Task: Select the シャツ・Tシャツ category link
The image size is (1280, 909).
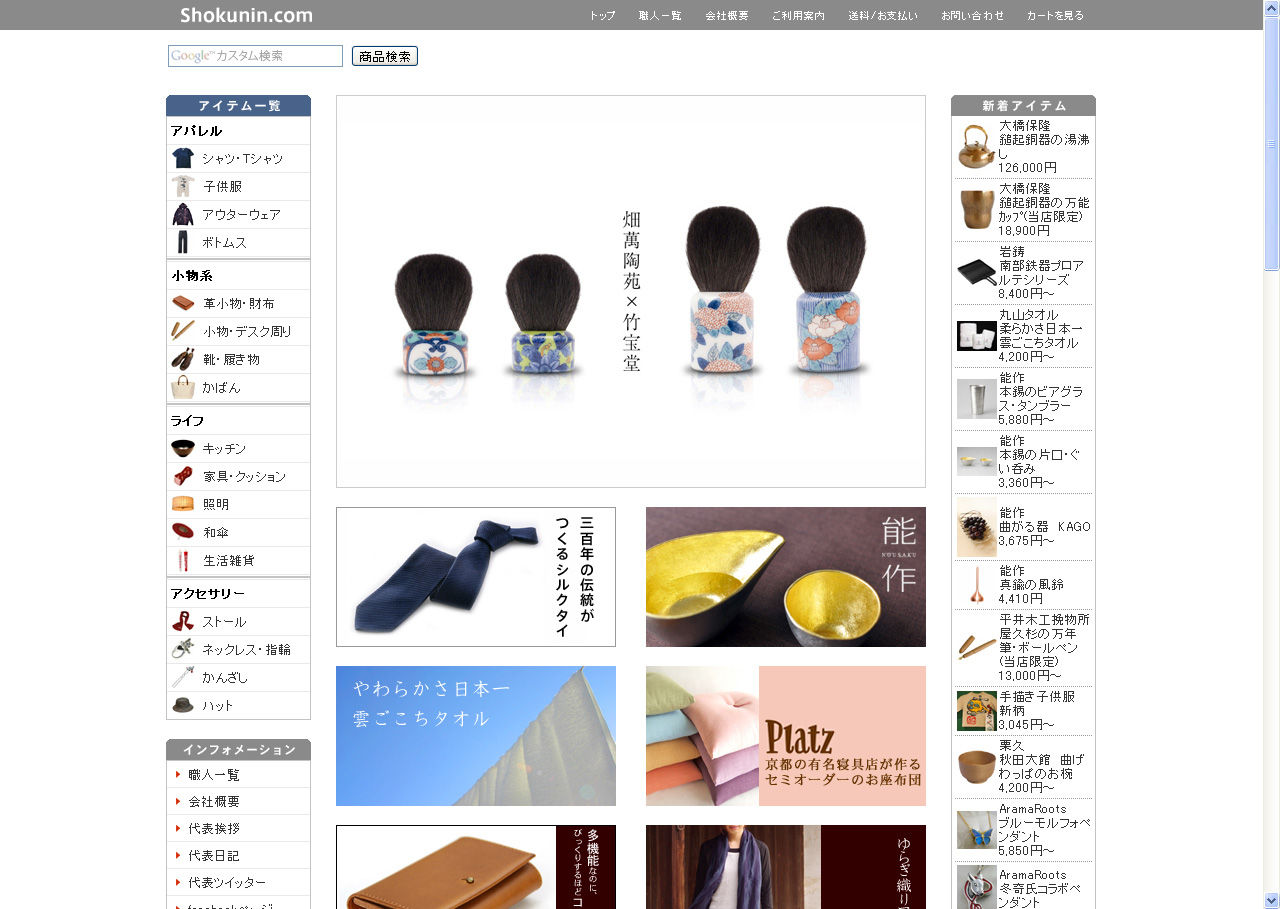Action: (x=243, y=159)
